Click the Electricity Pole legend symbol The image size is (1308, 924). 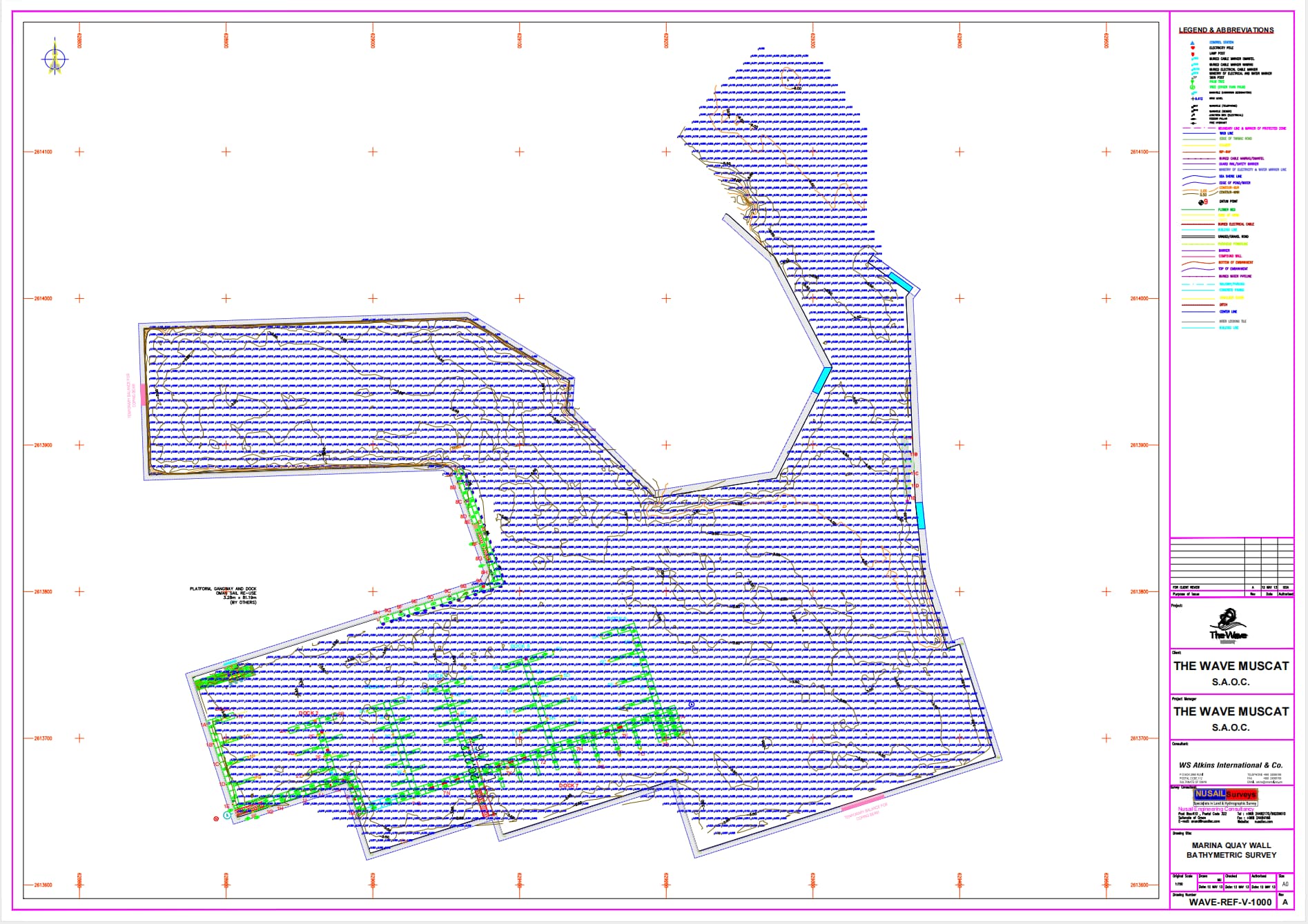1193,48
